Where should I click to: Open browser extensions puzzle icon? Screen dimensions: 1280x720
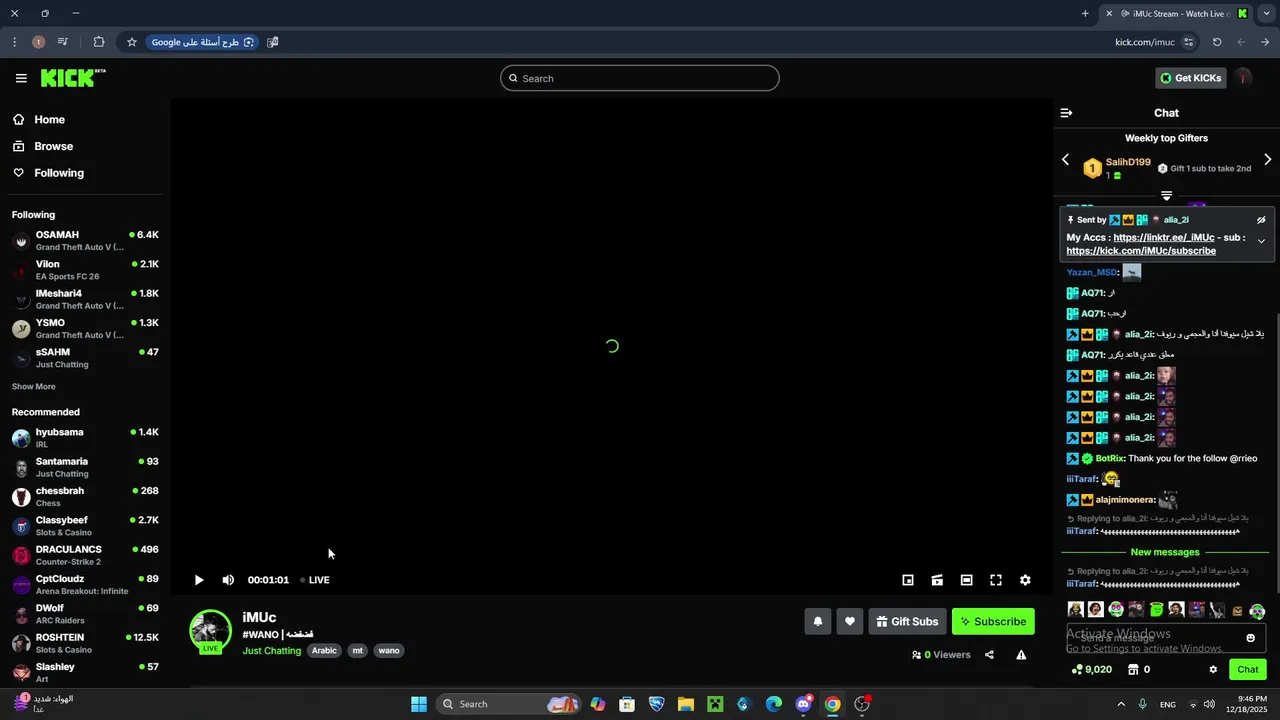[99, 42]
